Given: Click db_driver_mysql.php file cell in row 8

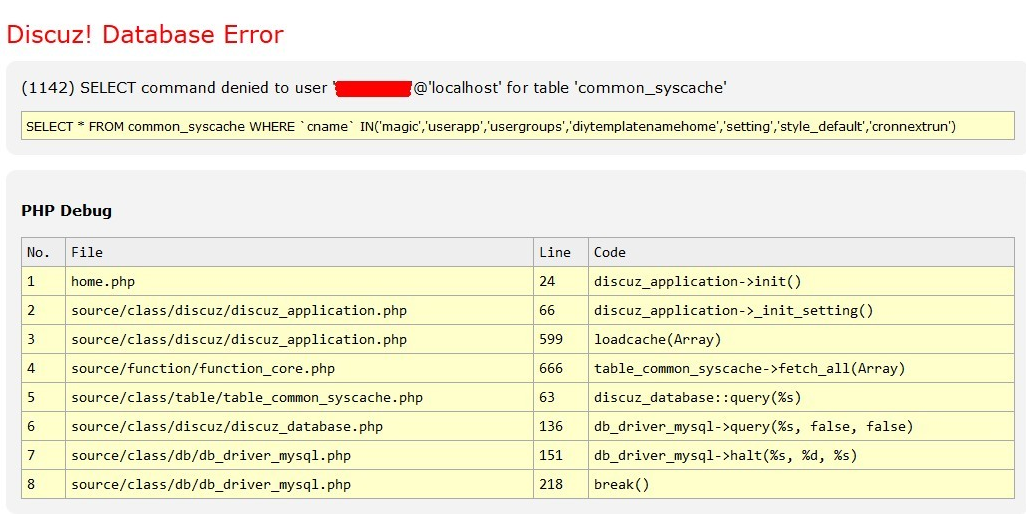Looking at the screenshot, I should click(x=299, y=485).
